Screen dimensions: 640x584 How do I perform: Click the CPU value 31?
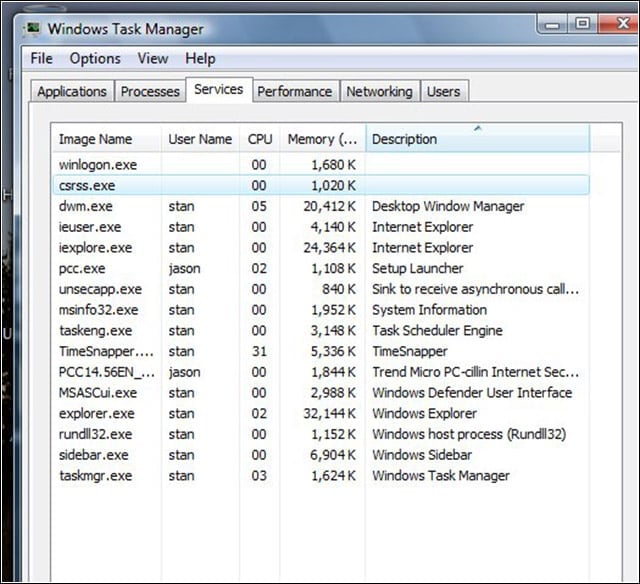259,351
